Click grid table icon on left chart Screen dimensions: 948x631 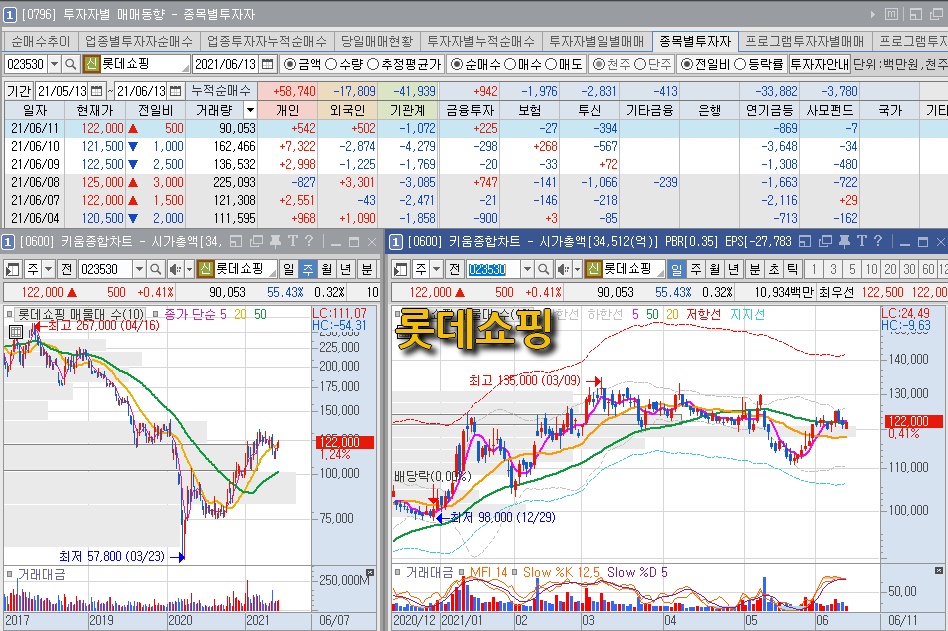[x=16, y=331]
